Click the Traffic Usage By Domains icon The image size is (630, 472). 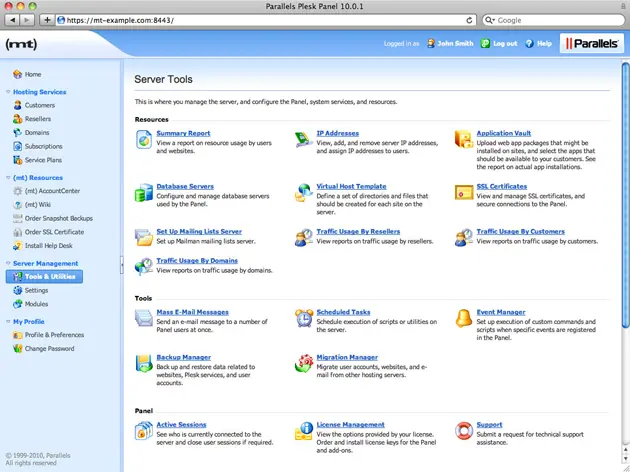[x=144, y=266]
